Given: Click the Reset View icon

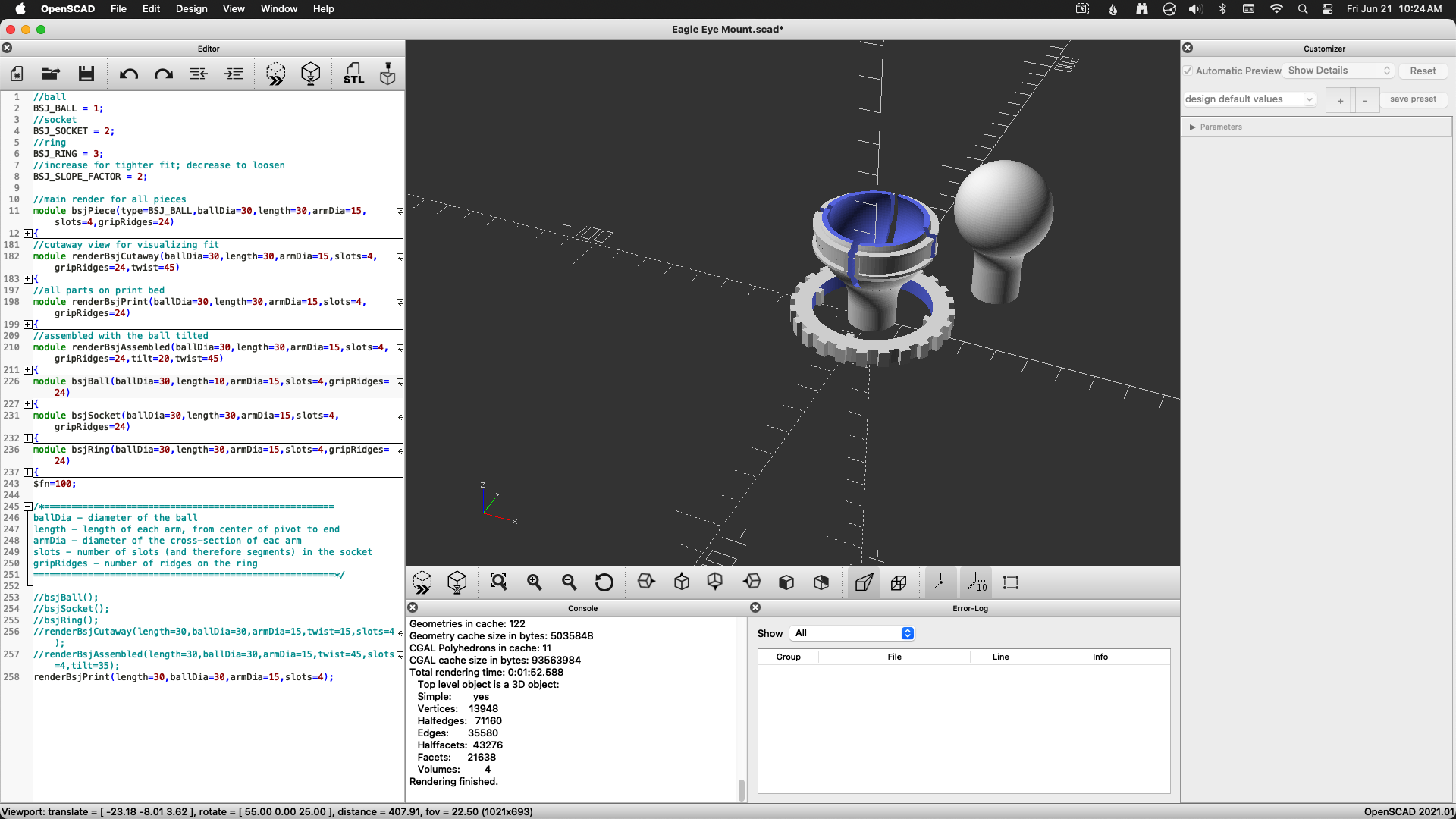Looking at the screenshot, I should point(604,582).
